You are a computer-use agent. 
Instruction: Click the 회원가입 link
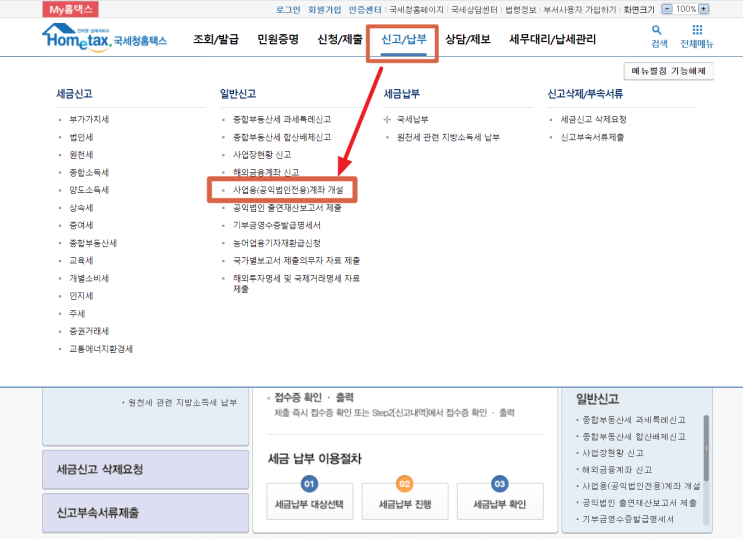coord(324,9)
